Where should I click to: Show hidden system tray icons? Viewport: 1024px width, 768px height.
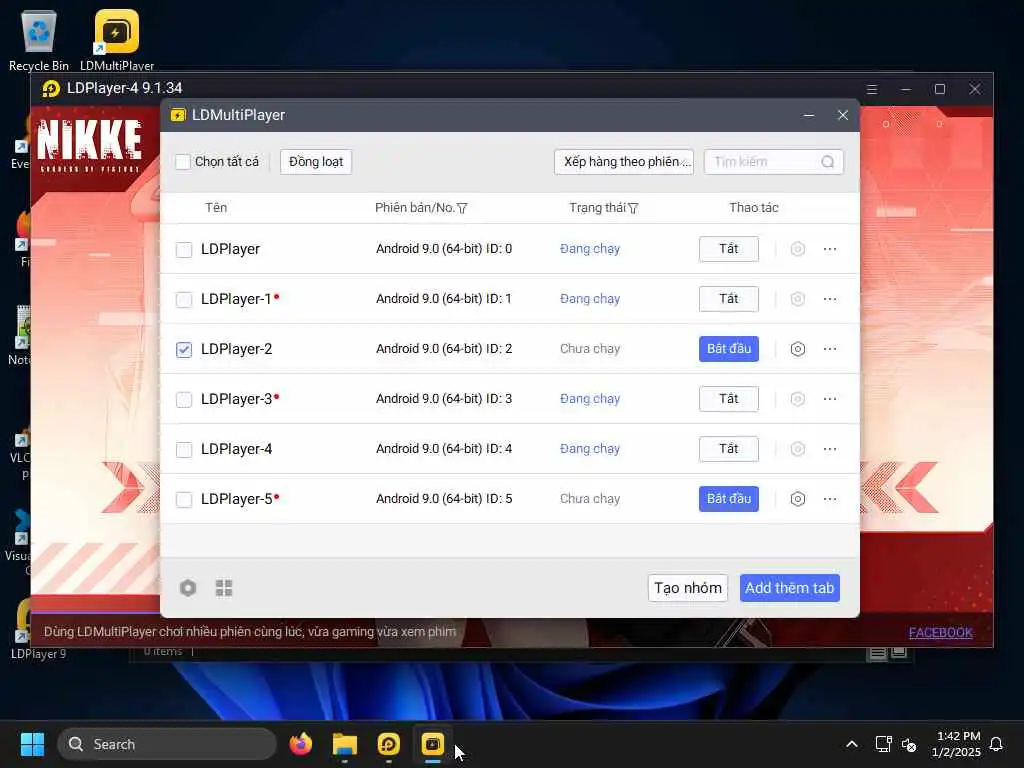point(852,744)
